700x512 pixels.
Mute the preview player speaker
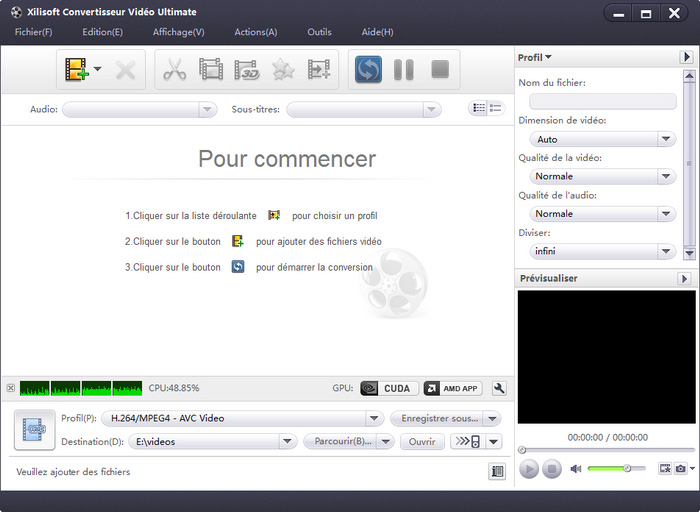coord(576,468)
